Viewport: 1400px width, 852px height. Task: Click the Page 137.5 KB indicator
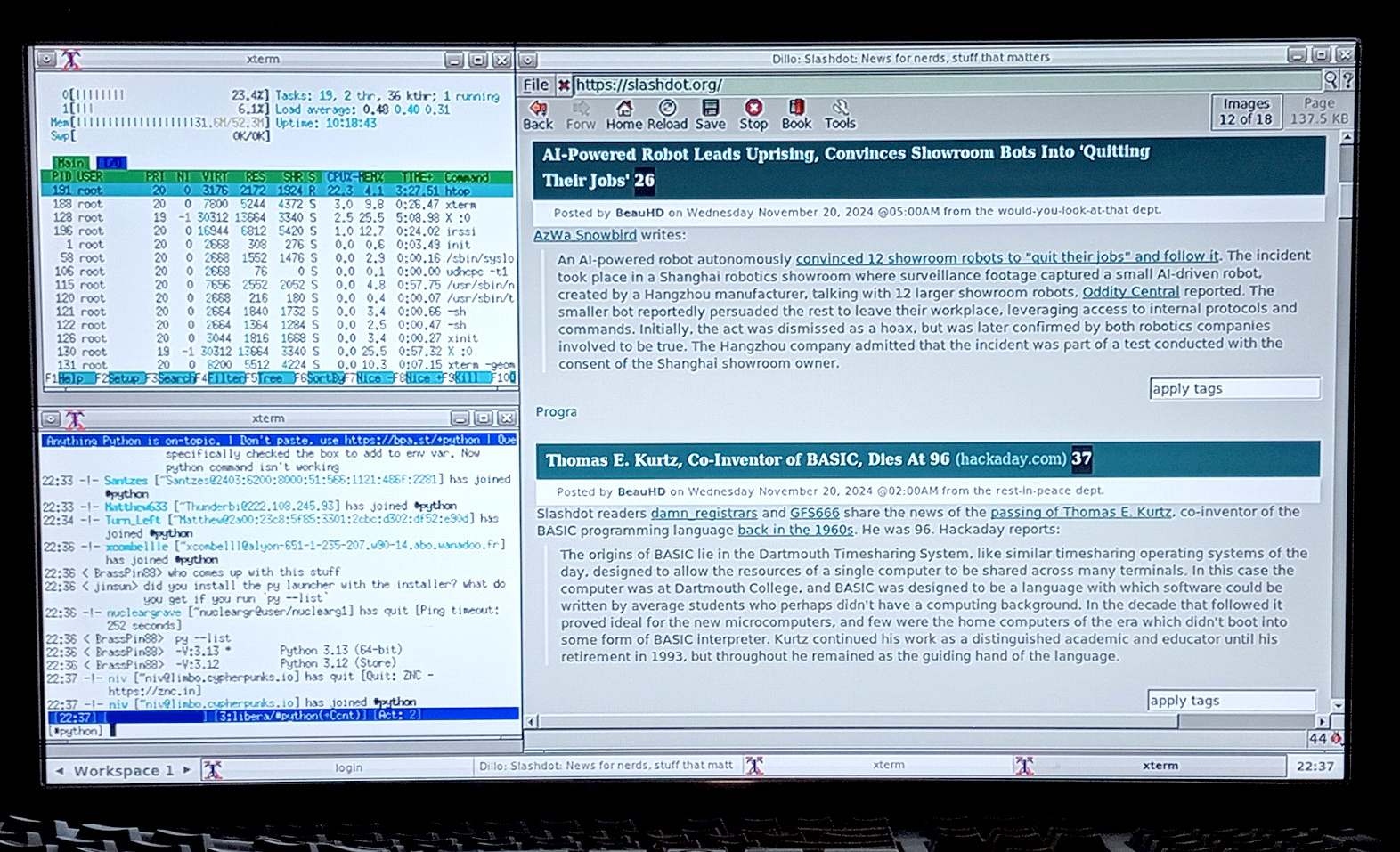[x=1319, y=110]
